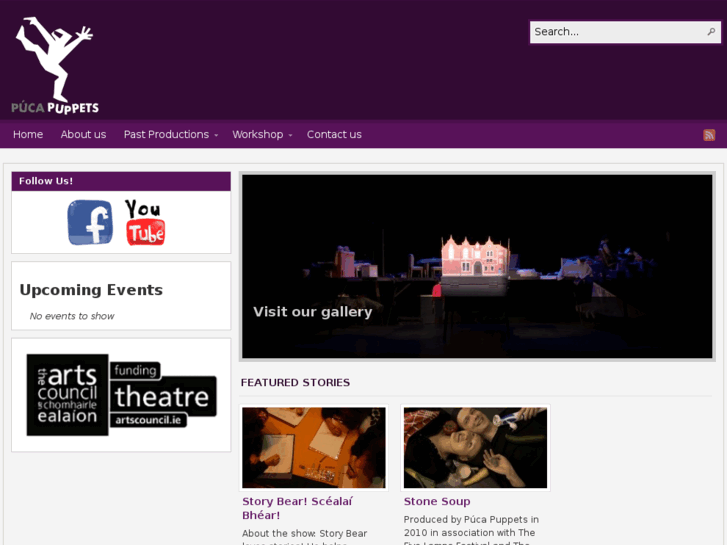This screenshot has height=545, width=727.
Task: Open the Story Bear thumbnail image
Action: (313, 448)
